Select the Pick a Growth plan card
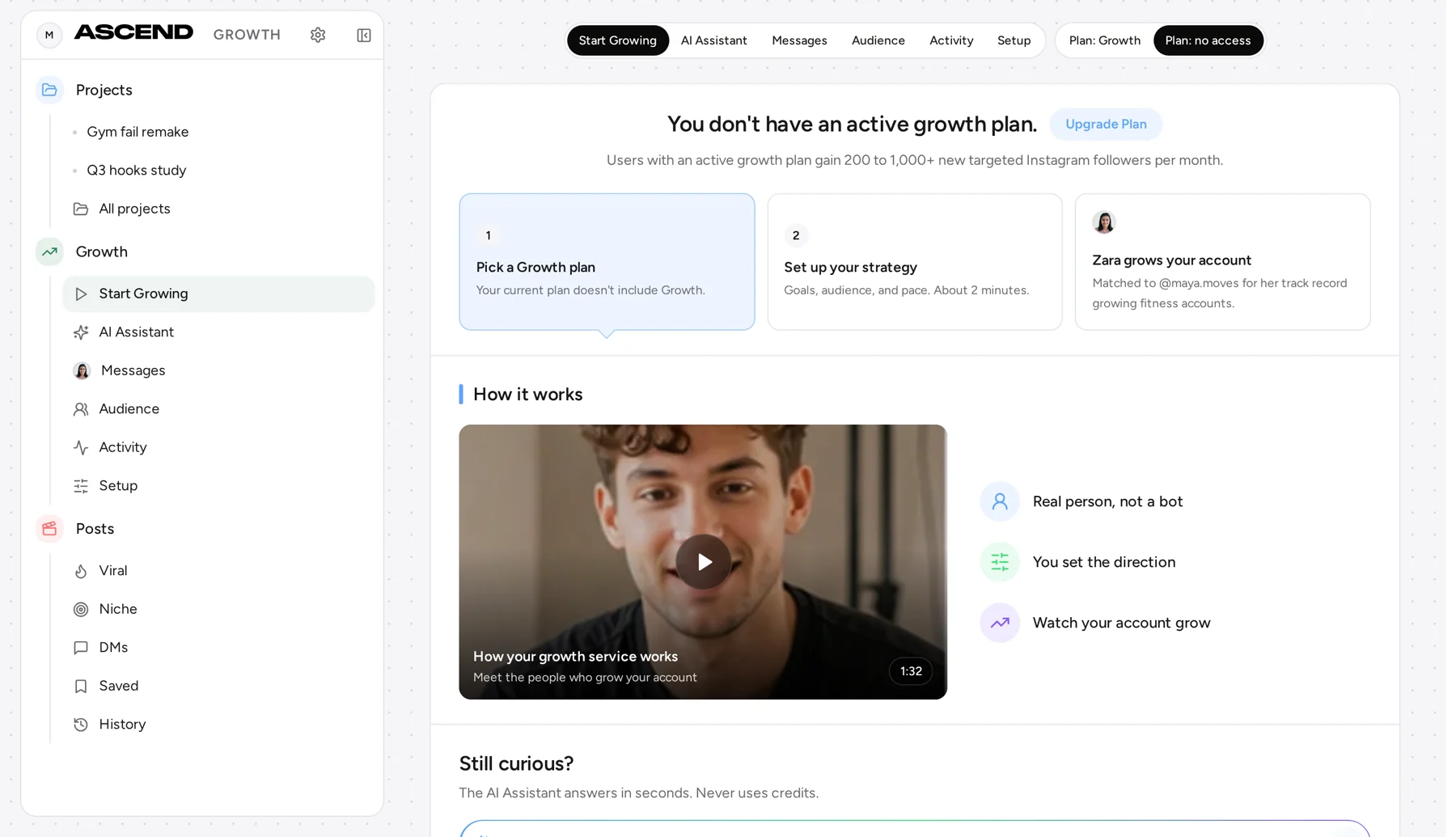 tap(607, 261)
